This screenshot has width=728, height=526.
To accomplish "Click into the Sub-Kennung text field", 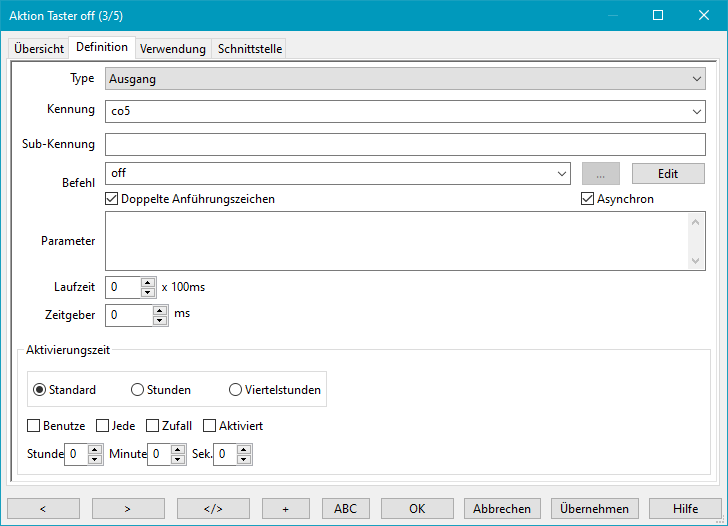I will 405,144.
